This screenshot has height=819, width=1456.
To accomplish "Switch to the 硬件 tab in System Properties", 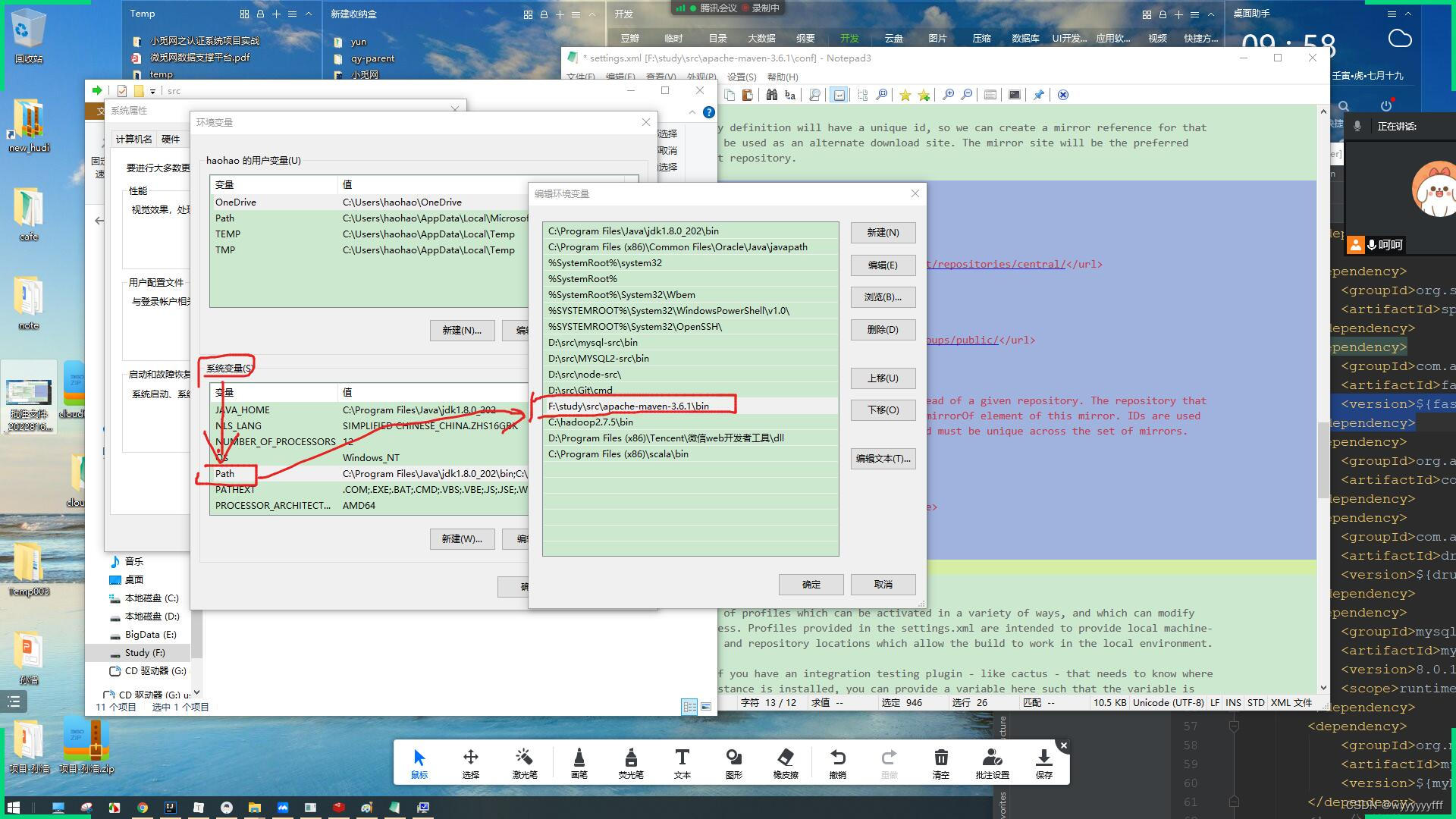I will click(171, 139).
